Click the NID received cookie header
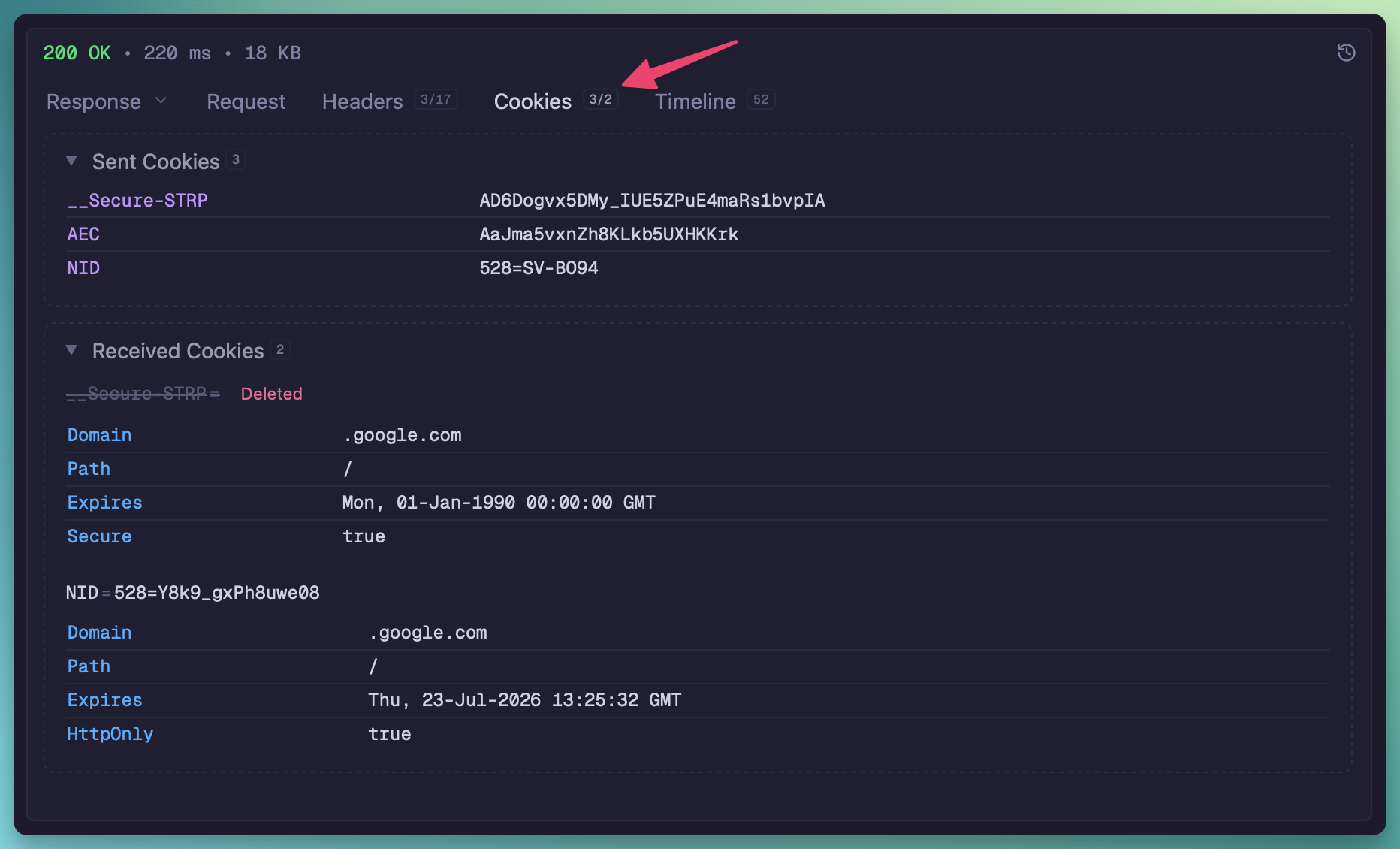Image resolution: width=1400 pixels, height=849 pixels. 192,593
